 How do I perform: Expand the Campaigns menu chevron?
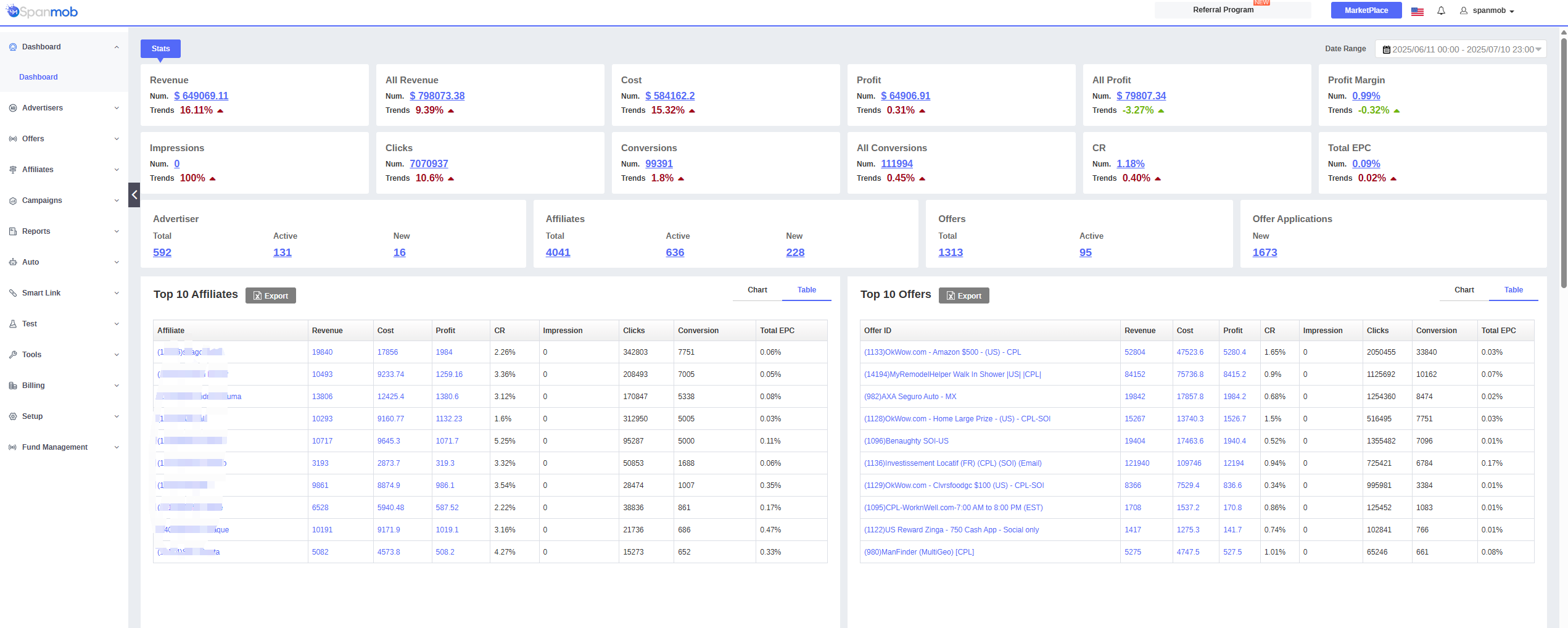(x=117, y=200)
